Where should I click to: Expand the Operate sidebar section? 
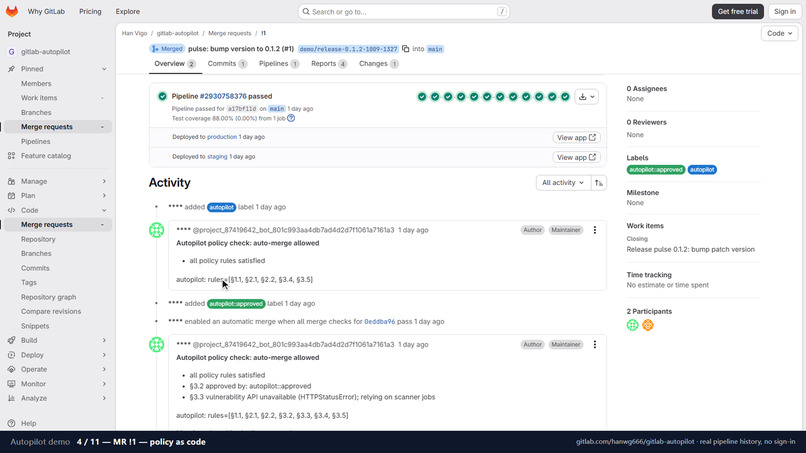pos(57,369)
